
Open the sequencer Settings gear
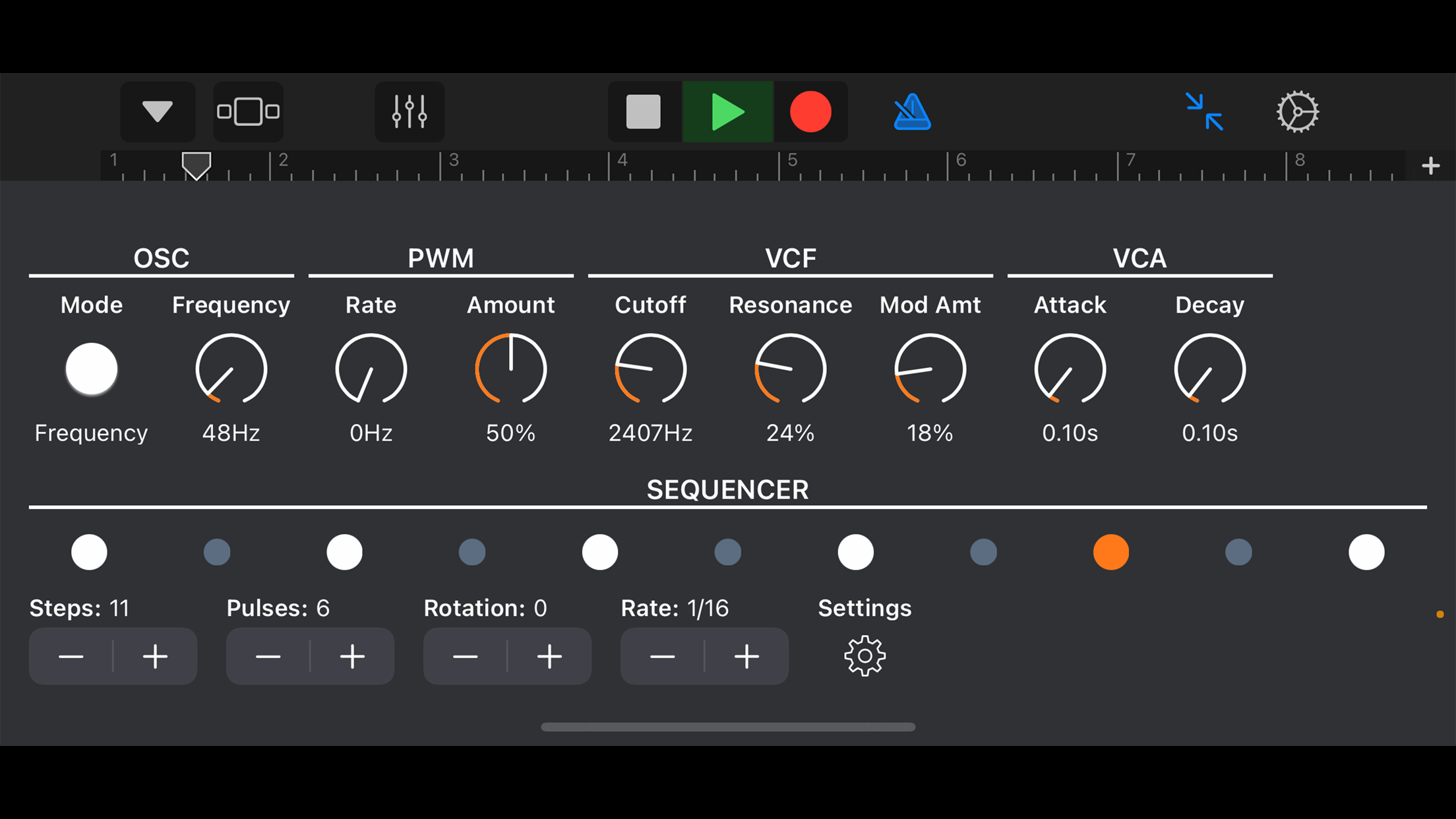(864, 655)
